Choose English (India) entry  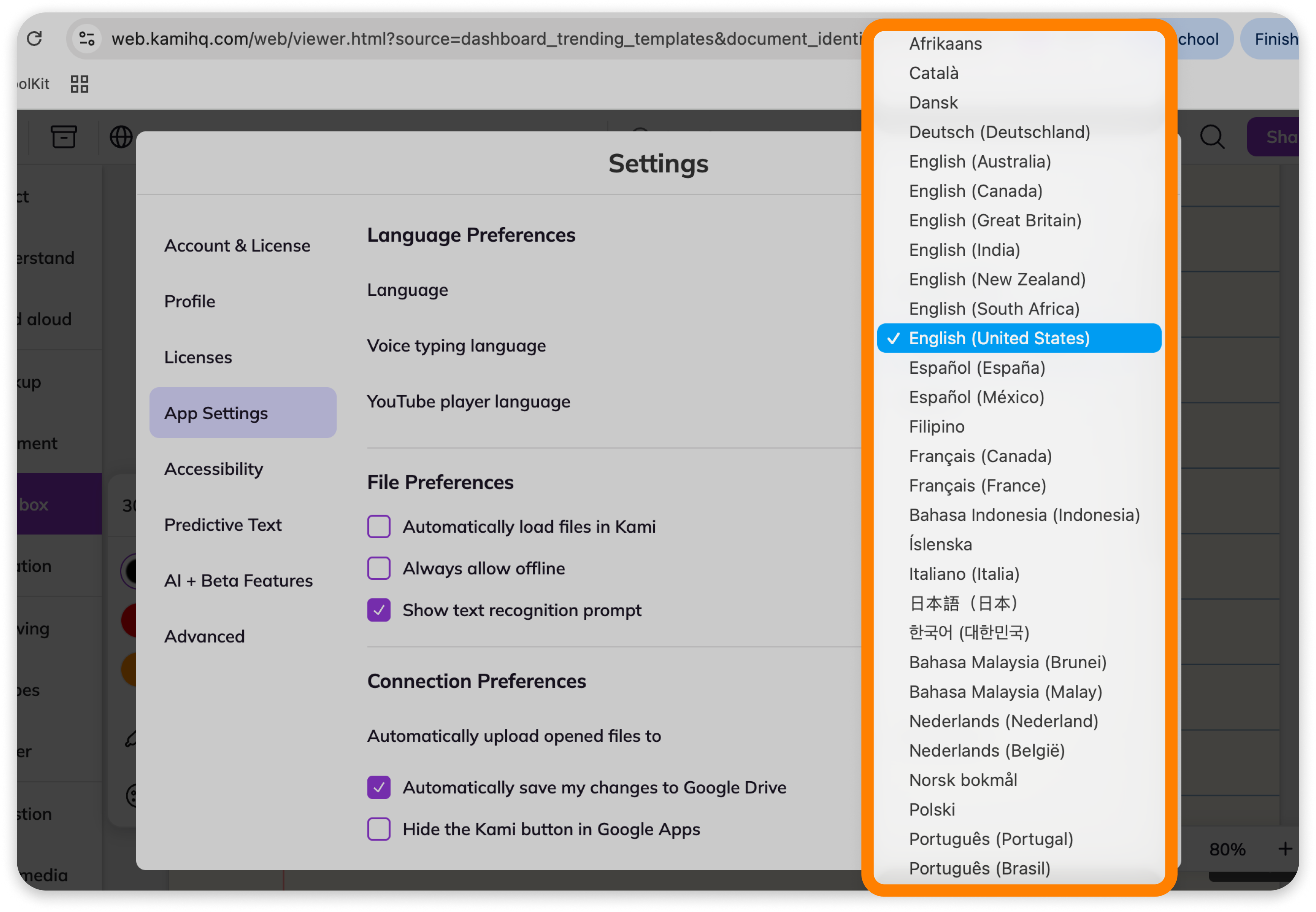(1019, 250)
